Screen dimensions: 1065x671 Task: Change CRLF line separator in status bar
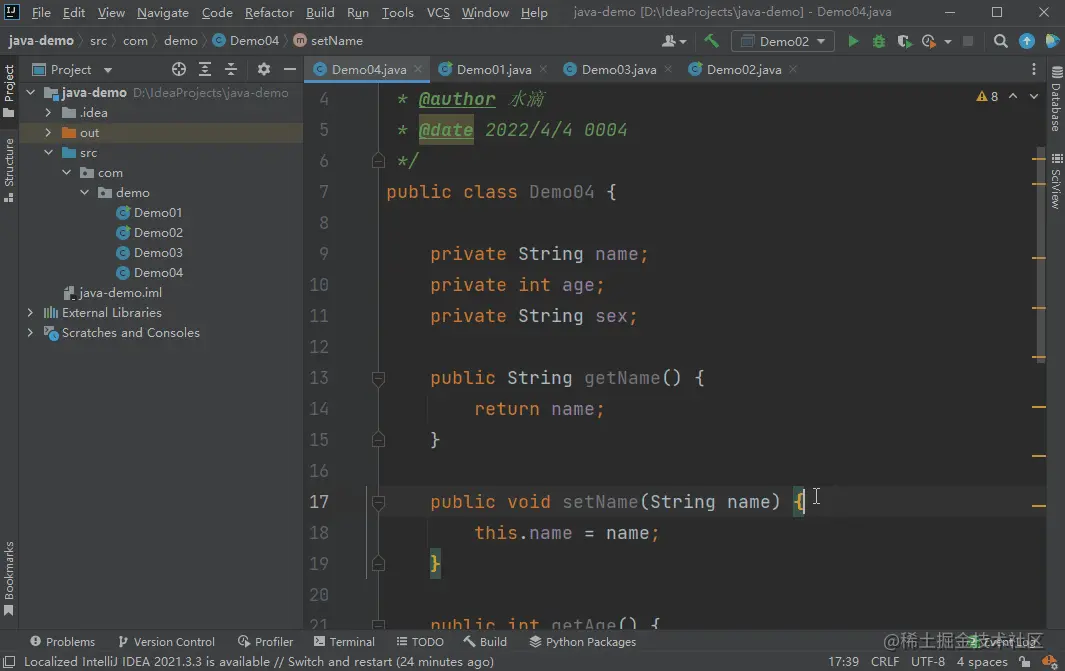884,661
